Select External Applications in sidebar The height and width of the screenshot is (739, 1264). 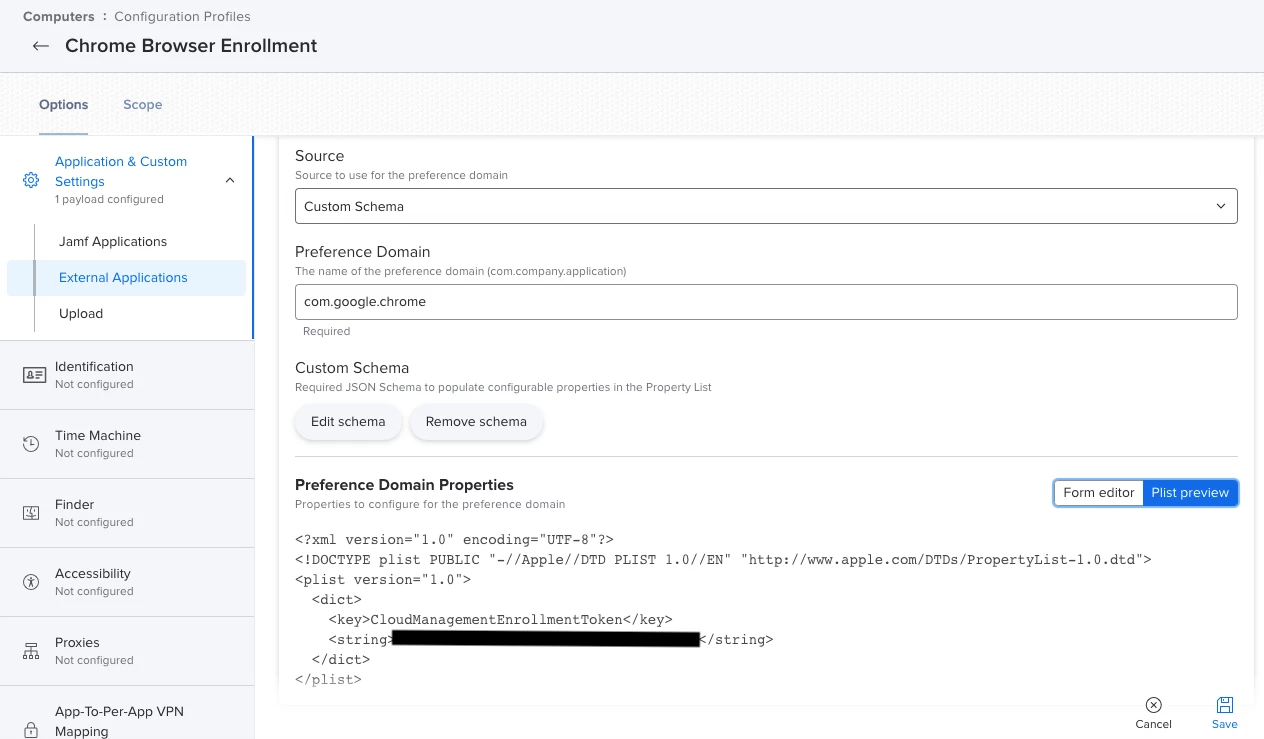click(126, 277)
